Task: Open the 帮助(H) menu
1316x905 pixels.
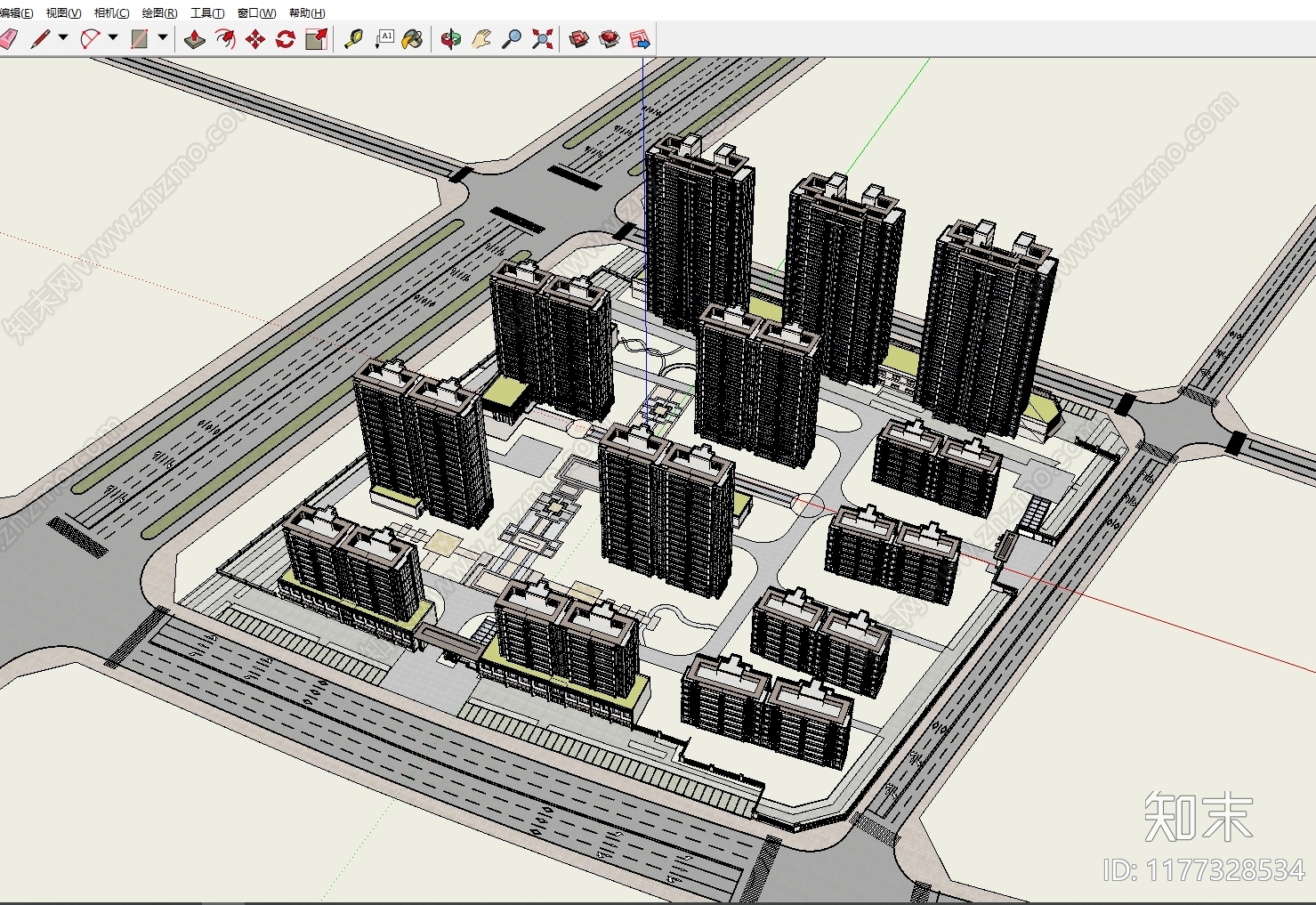Action: coord(307,12)
